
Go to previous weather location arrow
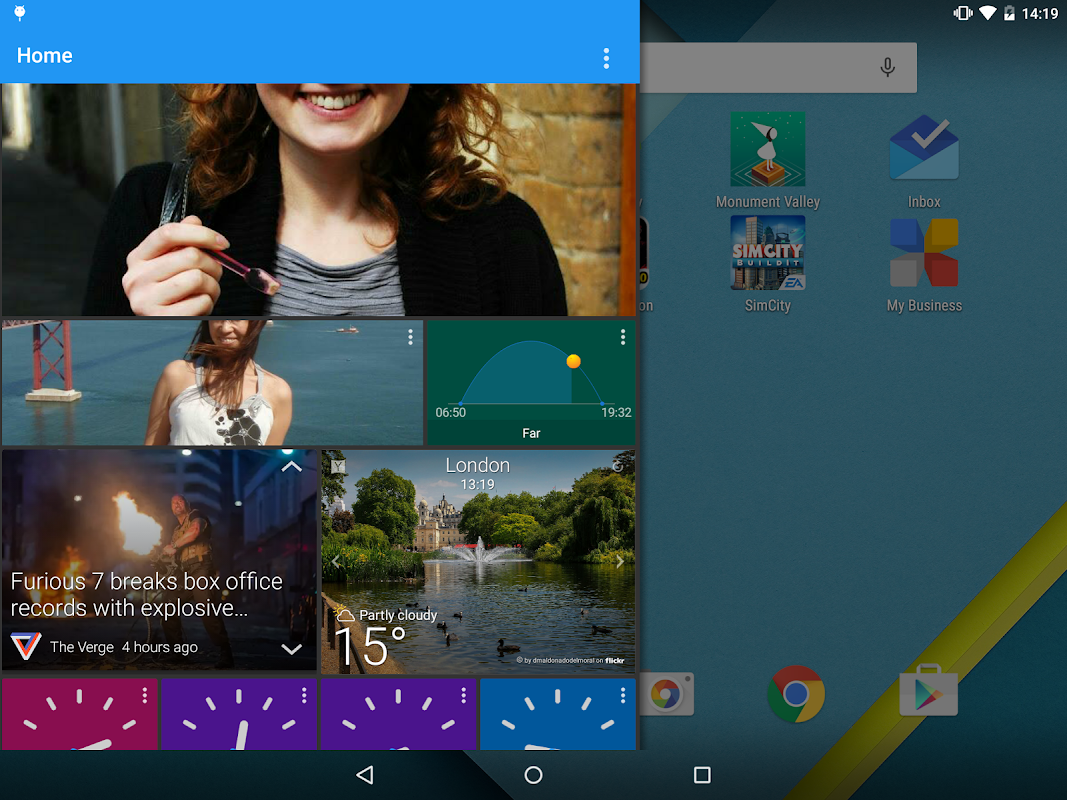(335, 561)
